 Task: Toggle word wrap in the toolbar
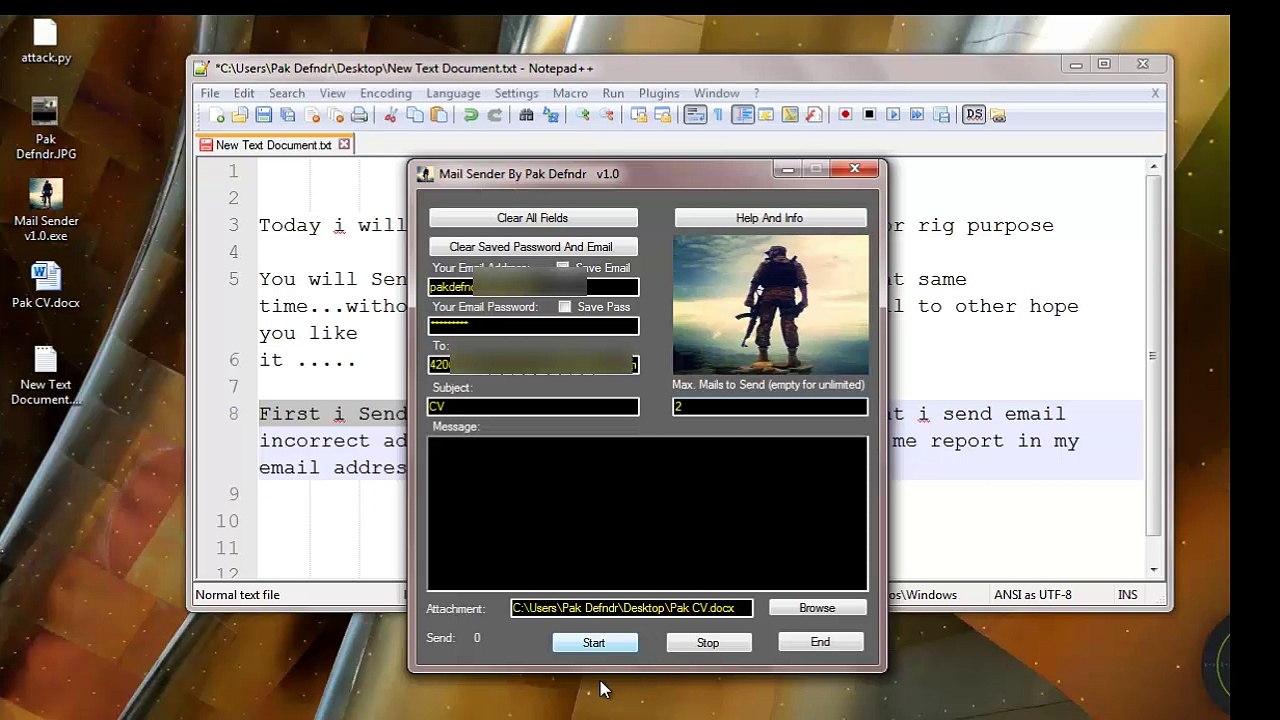[694, 115]
